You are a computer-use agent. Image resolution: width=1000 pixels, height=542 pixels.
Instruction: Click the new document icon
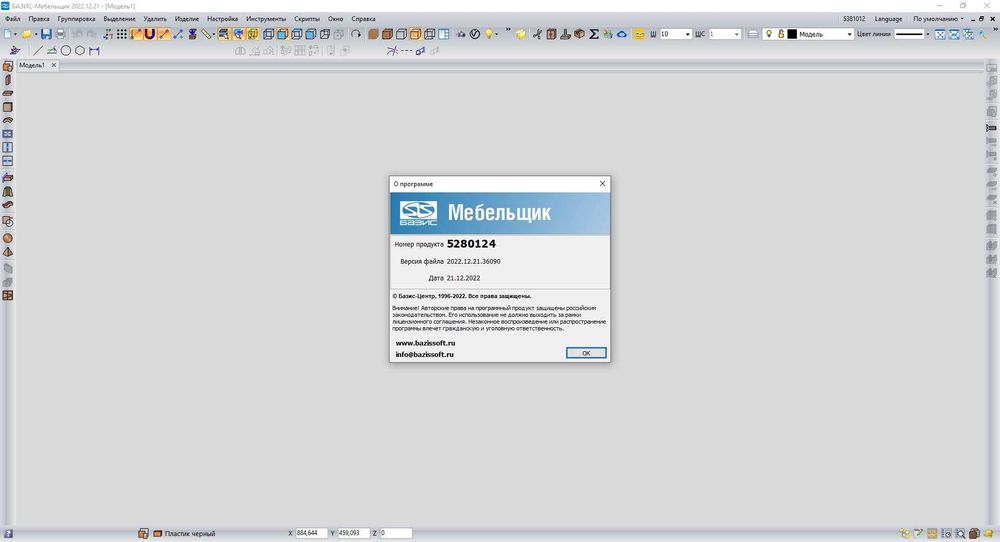tap(8, 34)
